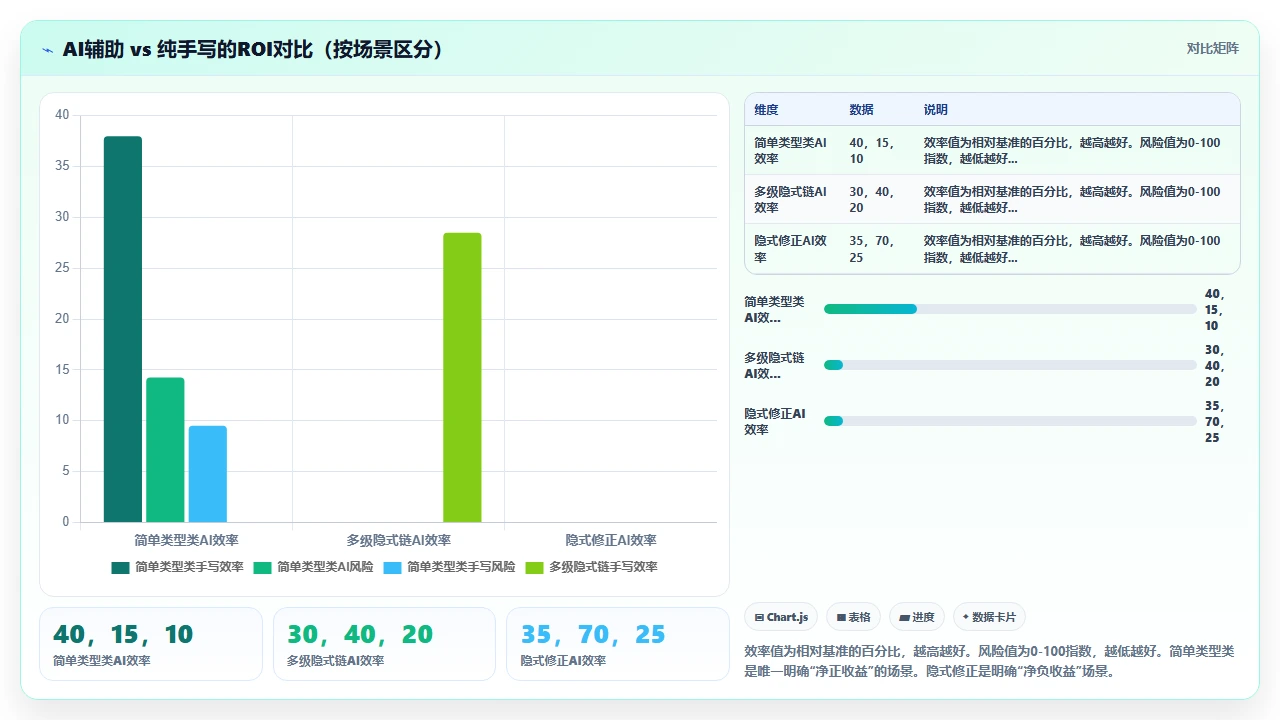Click the light blue bar in chart
The image size is (1280, 720).
pos(208,474)
